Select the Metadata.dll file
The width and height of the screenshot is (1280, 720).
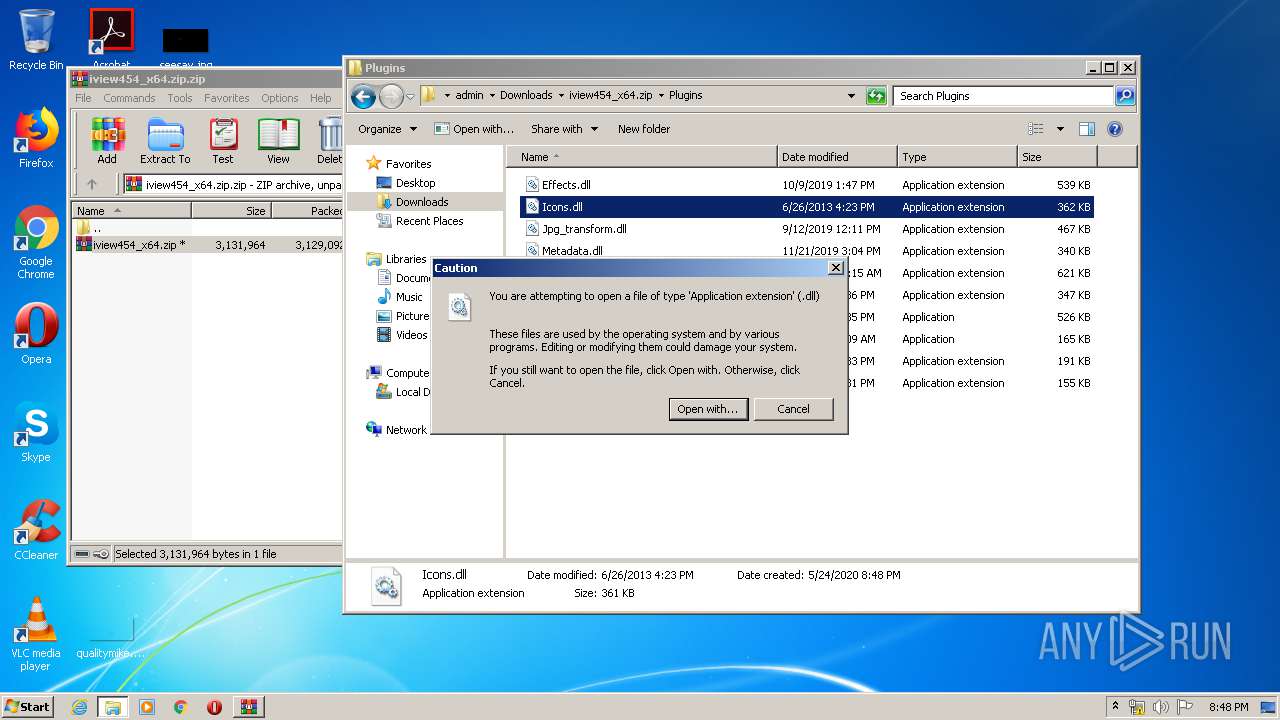coord(571,251)
